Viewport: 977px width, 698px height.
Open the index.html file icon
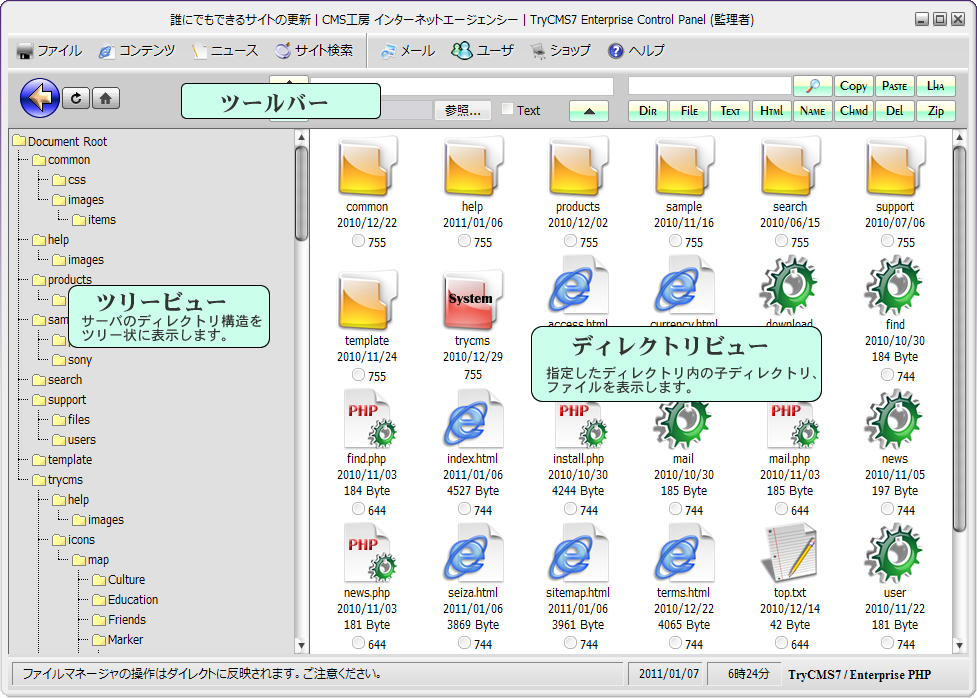click(470, 421)
